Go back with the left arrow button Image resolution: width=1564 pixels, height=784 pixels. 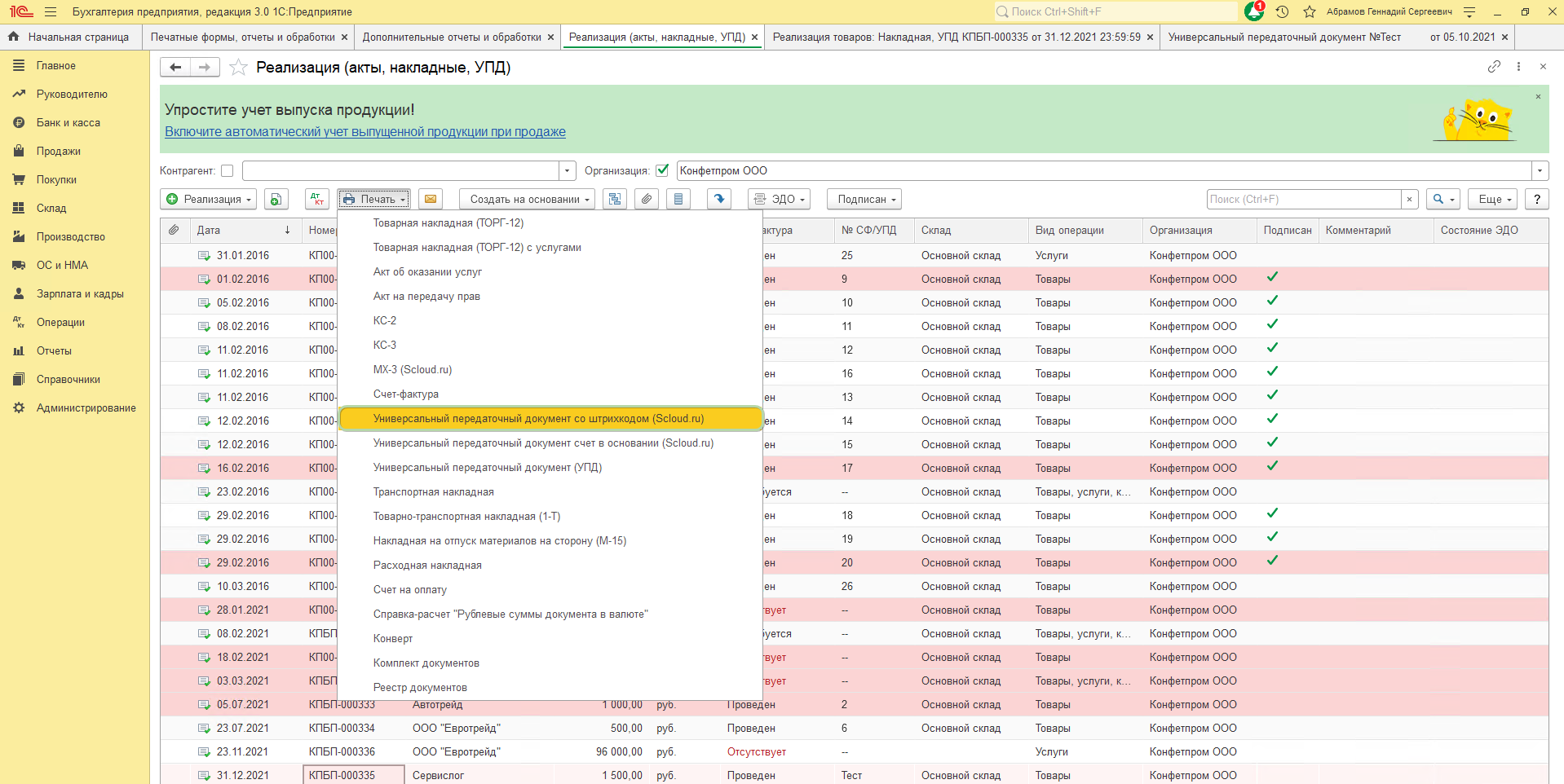175,67
